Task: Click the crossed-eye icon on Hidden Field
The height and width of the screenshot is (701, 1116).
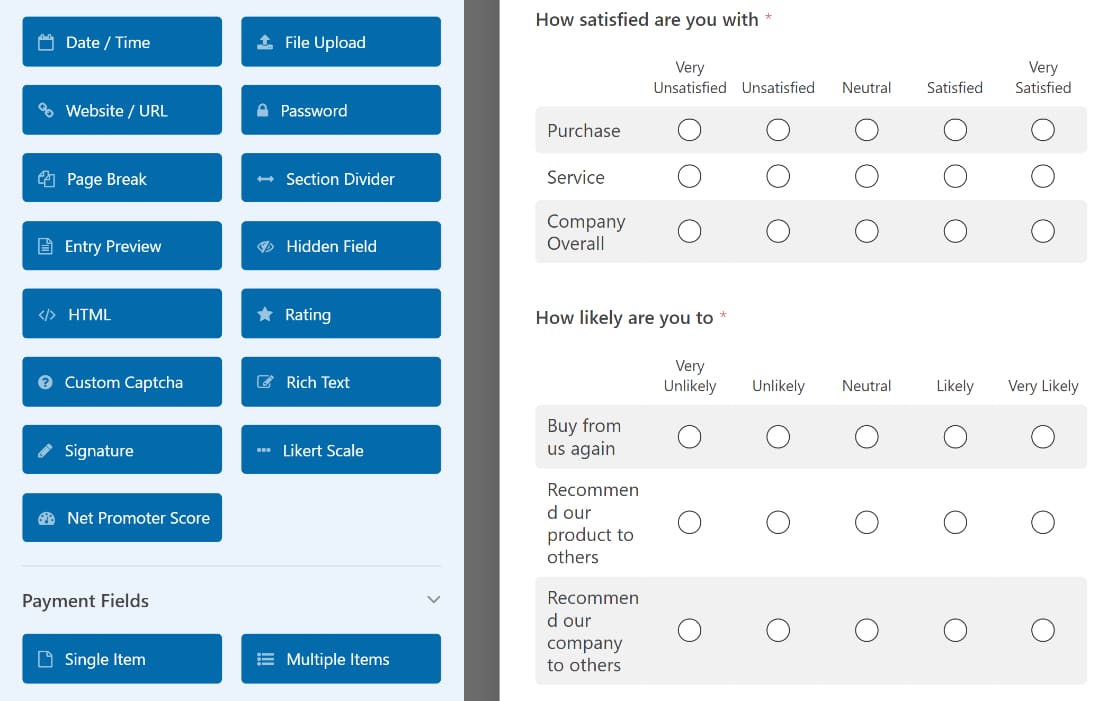Action: click(265, 246)
